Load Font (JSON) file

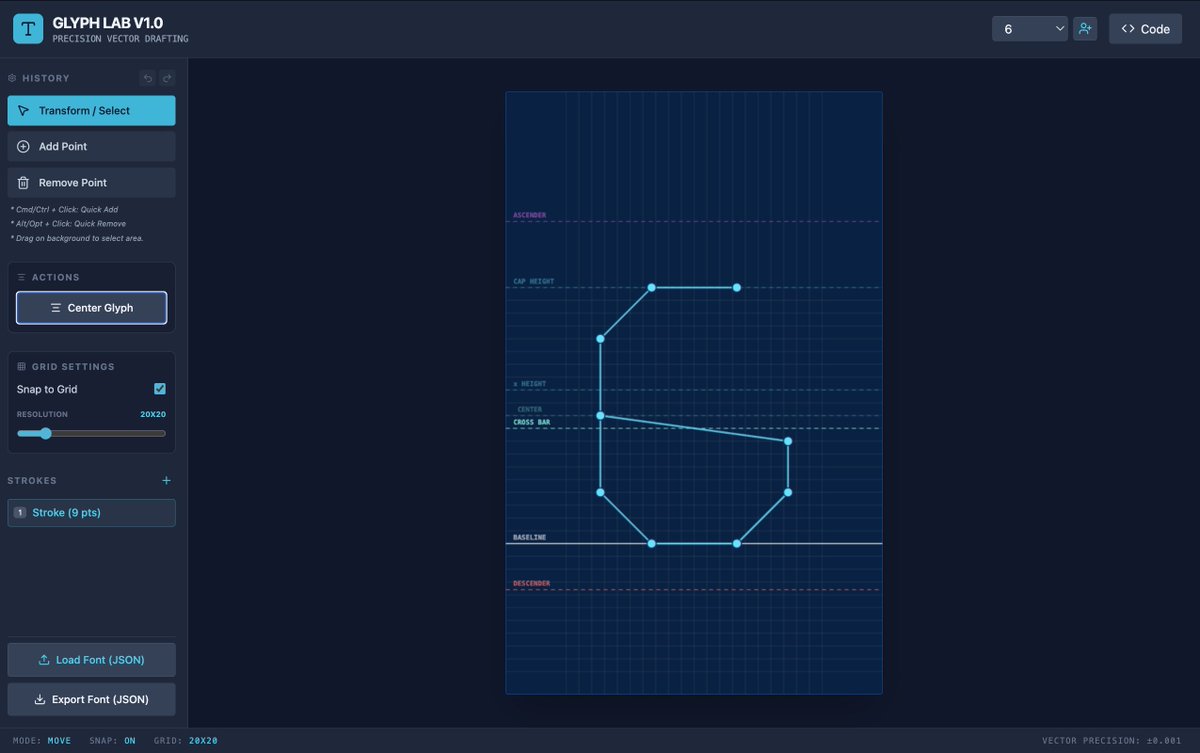tap(91, 660)
